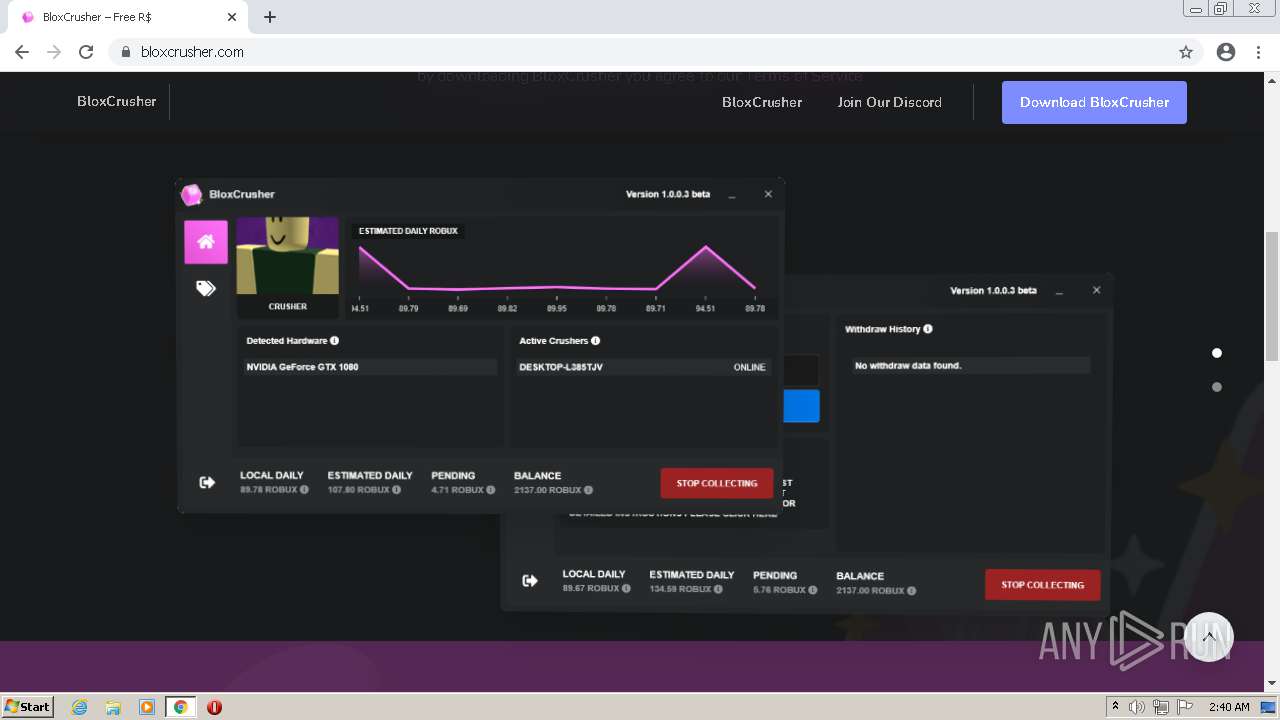Click the Chrome taskbar icon
This screenshot has height=720, width=1280.
click(x=181, y=707)
